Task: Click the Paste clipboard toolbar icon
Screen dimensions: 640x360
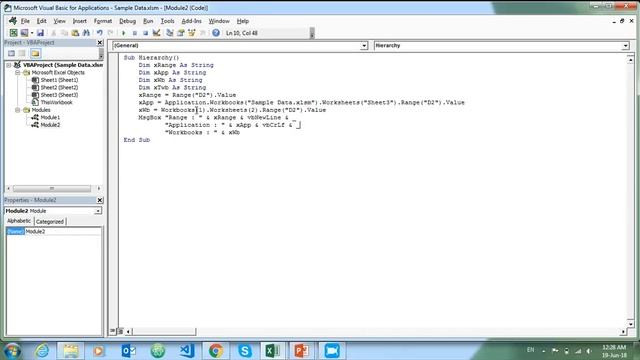Action: [x=75, y=33]
